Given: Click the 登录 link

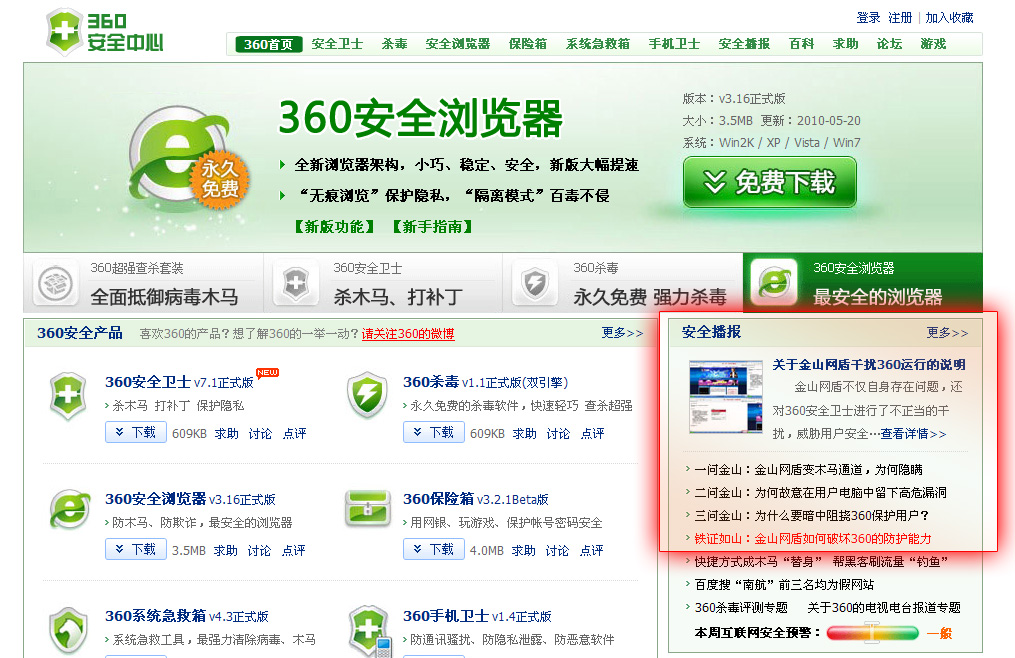Looking at the screenshot, I should point(868,17).
